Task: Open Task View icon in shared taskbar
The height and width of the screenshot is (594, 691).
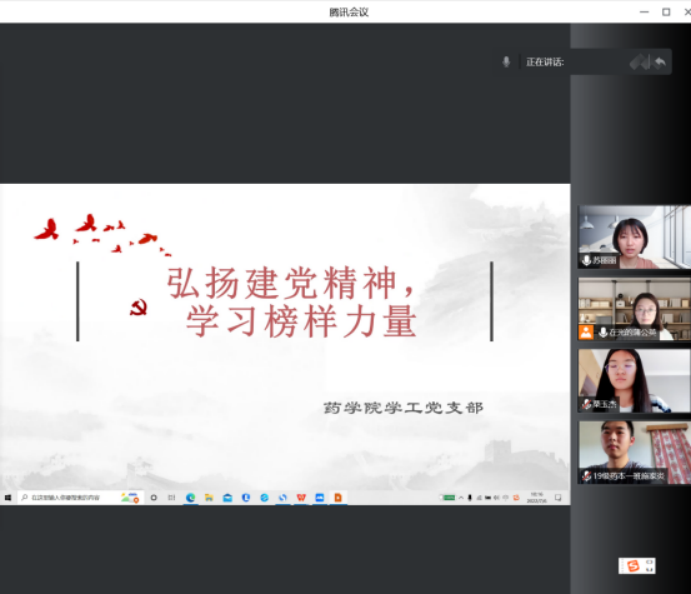Action: [171, 497]
